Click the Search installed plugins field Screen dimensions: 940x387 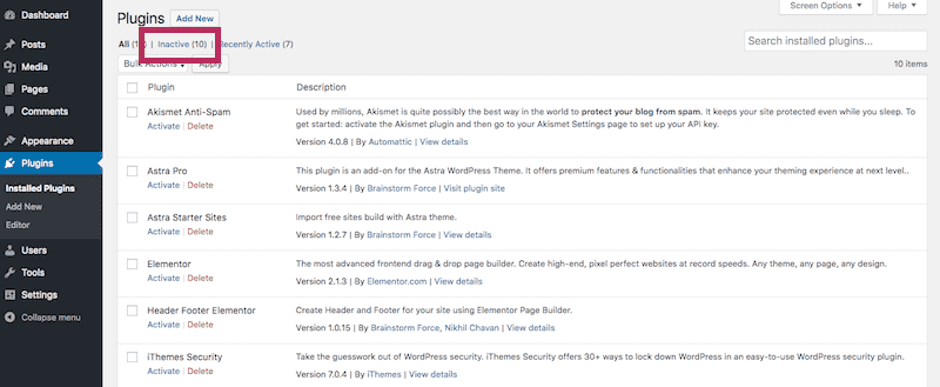(835, 41)
